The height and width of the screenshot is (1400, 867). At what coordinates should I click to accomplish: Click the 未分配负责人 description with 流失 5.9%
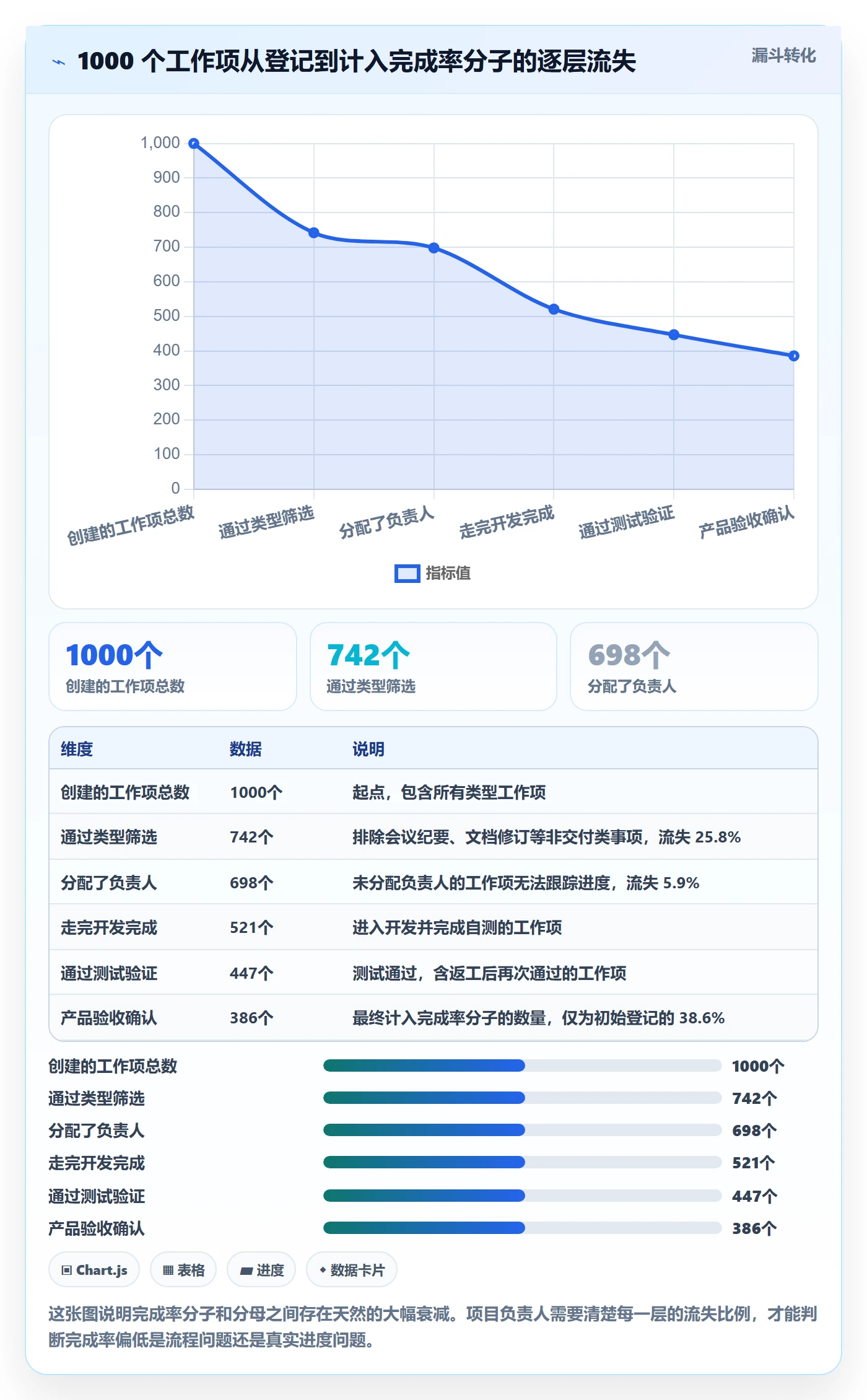point(526,883)
